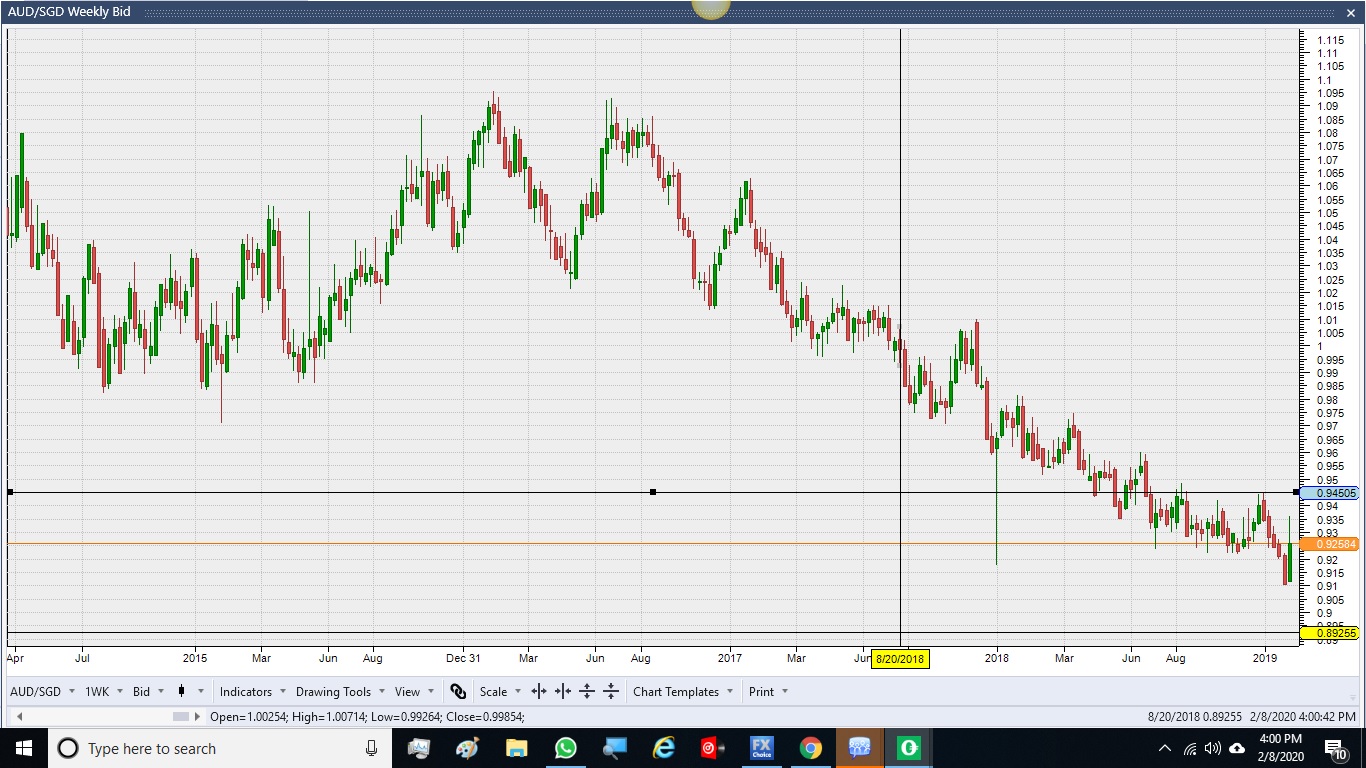The height and width of the screenshot is (768, 1366).
Task: Open Google Chrome from taskbar
Action: [x=811, y=748]
